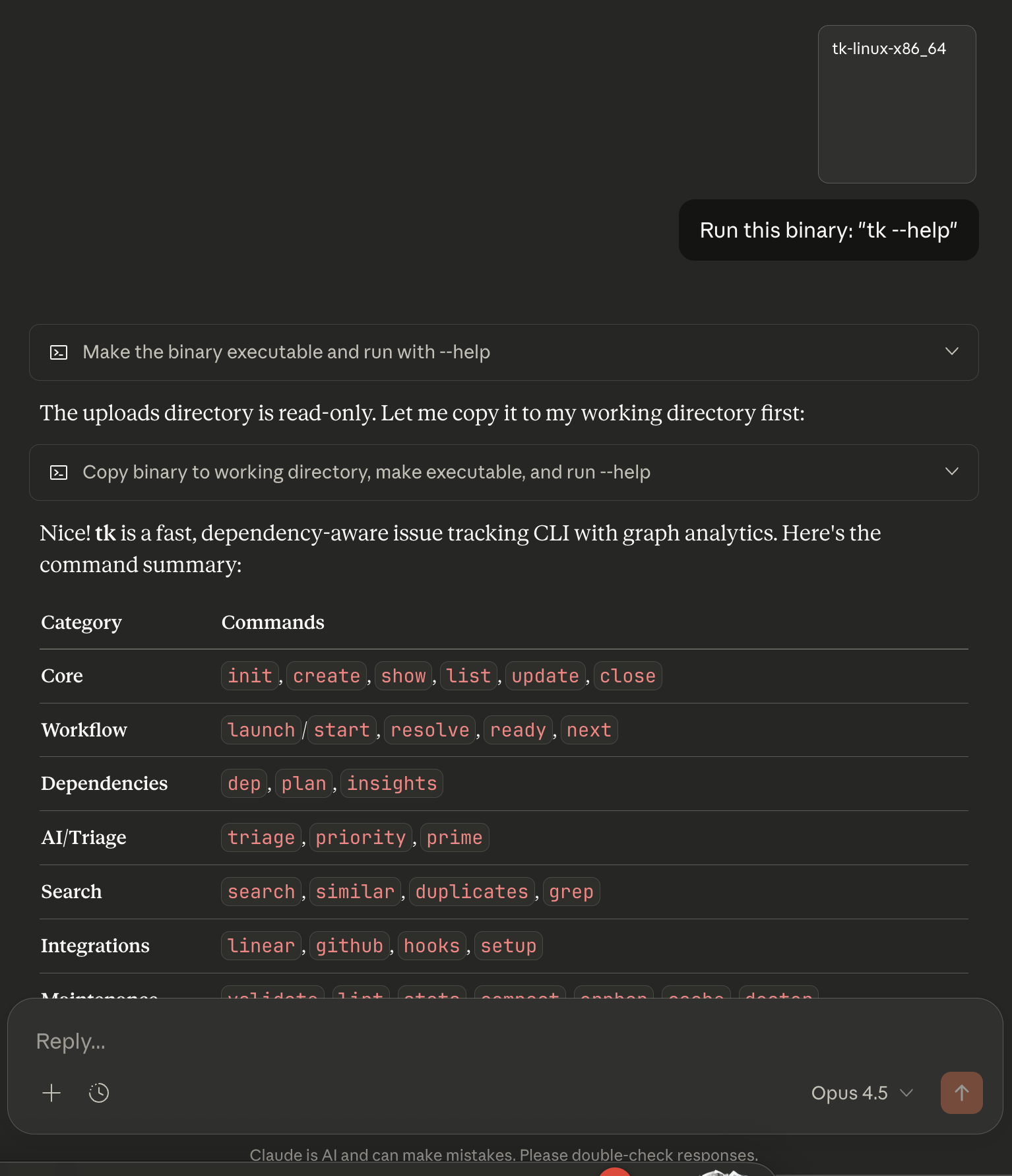Click the 'show' command chip
Image resolution: width=1012 pixels, height=1176 pixels.
tap(404, 676)
